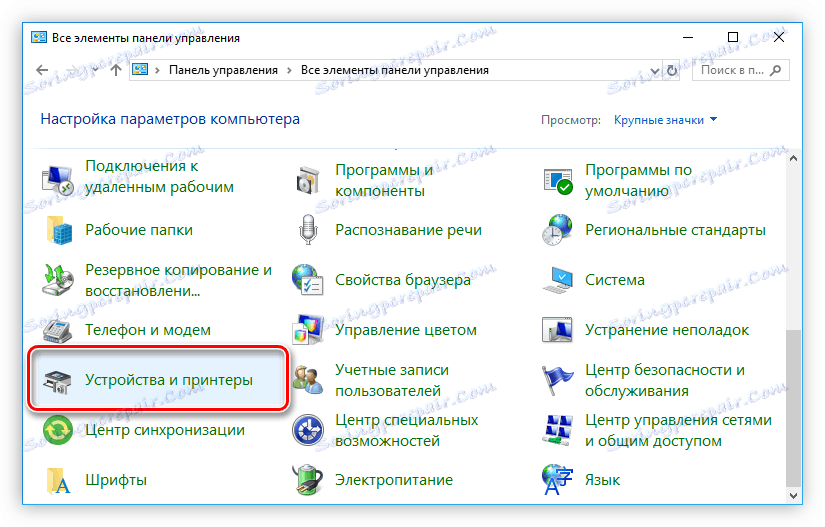Click the search magnifier icon

[x=775, y=70]
